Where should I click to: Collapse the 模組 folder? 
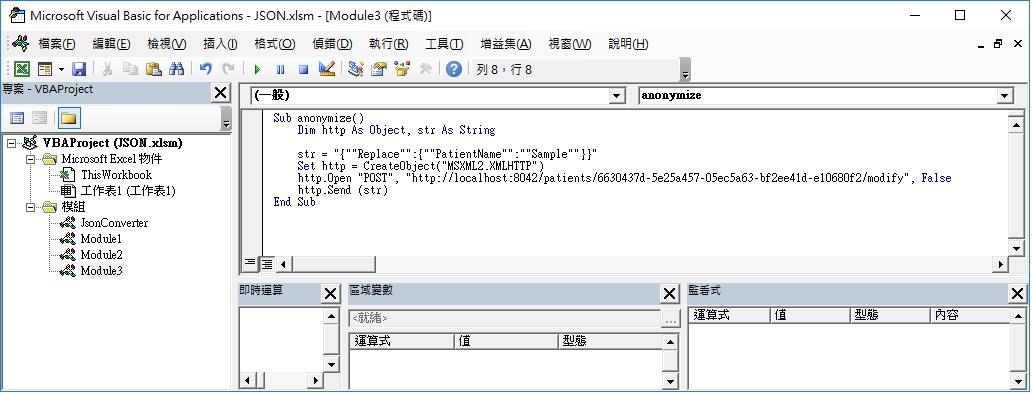tap(30, 207)
